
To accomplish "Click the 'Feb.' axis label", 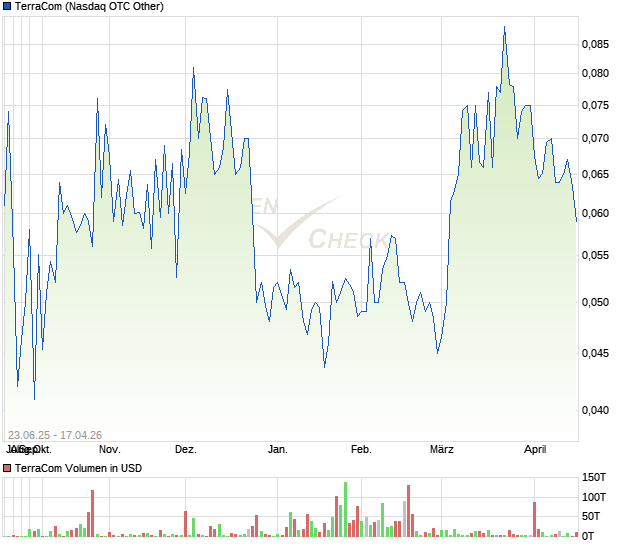I will (x=361, y=450).
